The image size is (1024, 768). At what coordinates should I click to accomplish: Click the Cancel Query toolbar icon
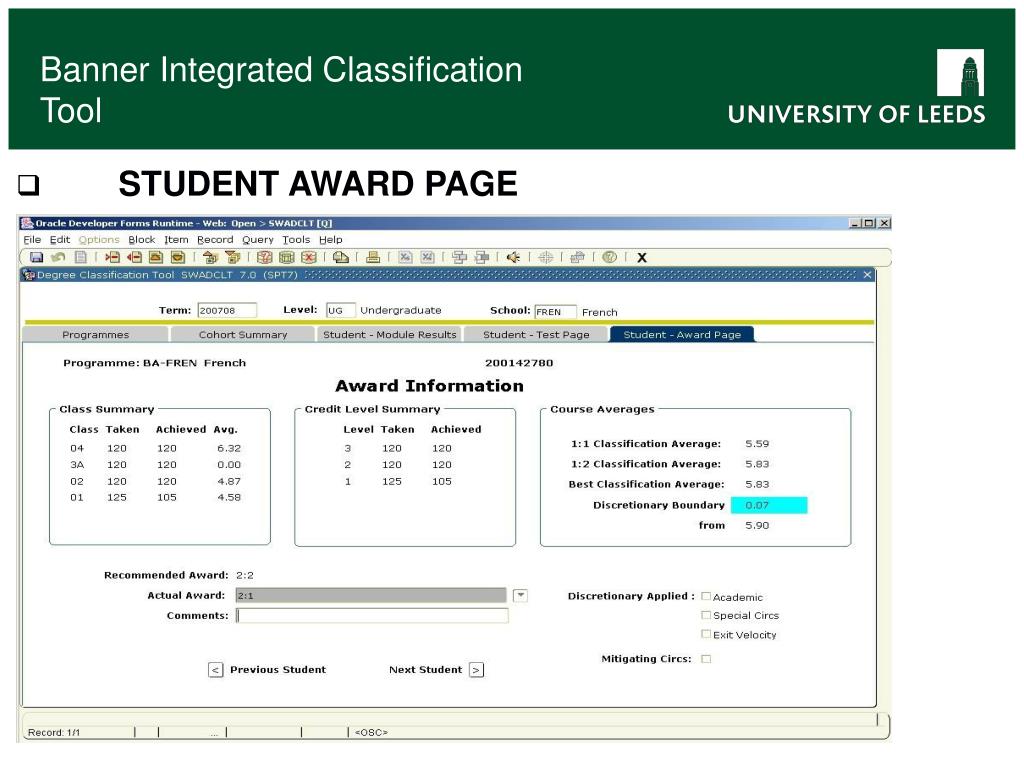[308, 257]
